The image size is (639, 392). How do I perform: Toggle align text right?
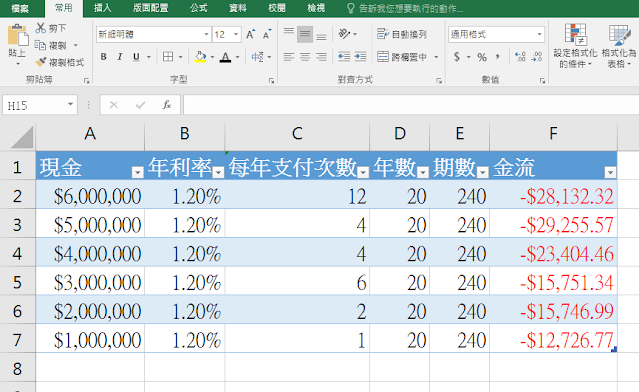[321, 57]
